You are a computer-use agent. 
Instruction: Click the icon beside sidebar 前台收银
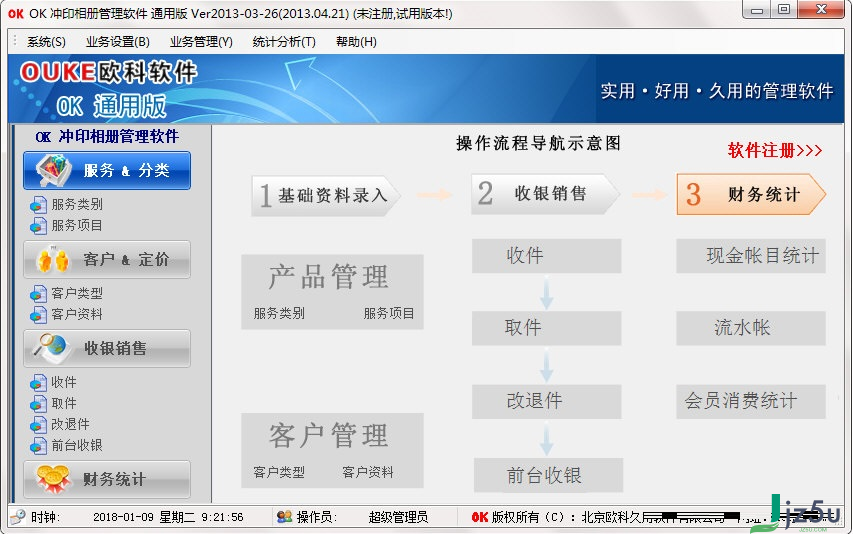click(x=38, y=446)
